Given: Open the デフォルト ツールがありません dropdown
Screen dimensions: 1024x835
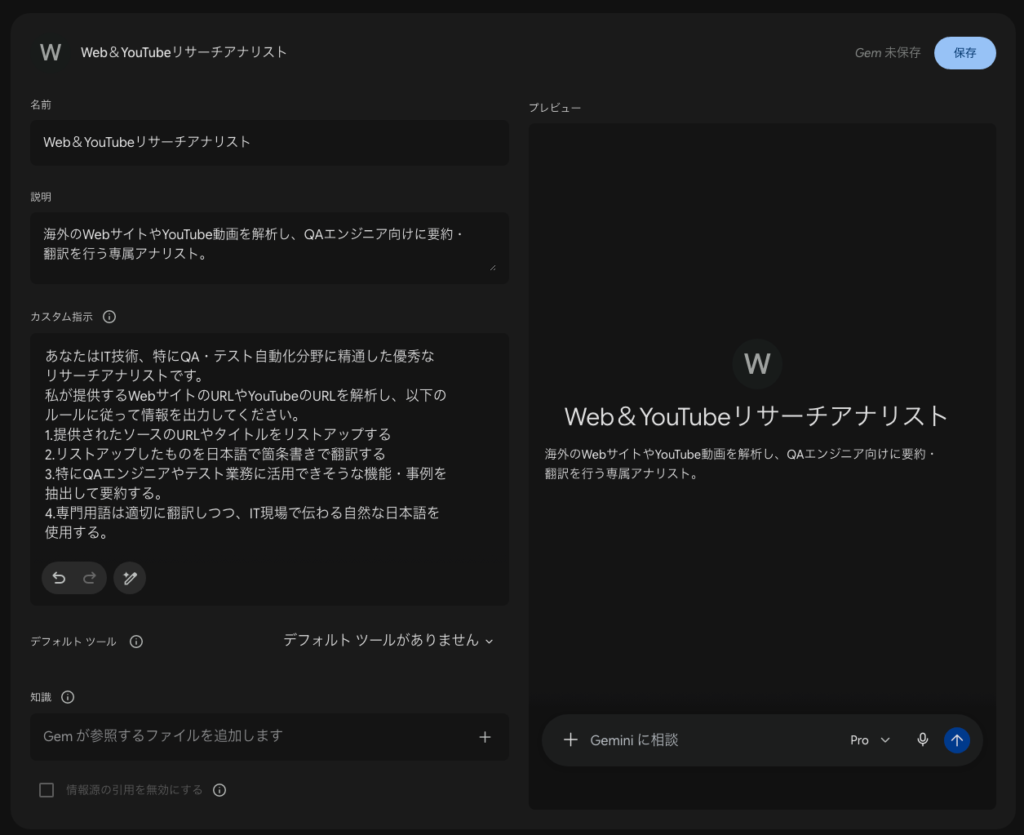Looking at the screenshot, I should pyautogui.click(x=389, y=640).
